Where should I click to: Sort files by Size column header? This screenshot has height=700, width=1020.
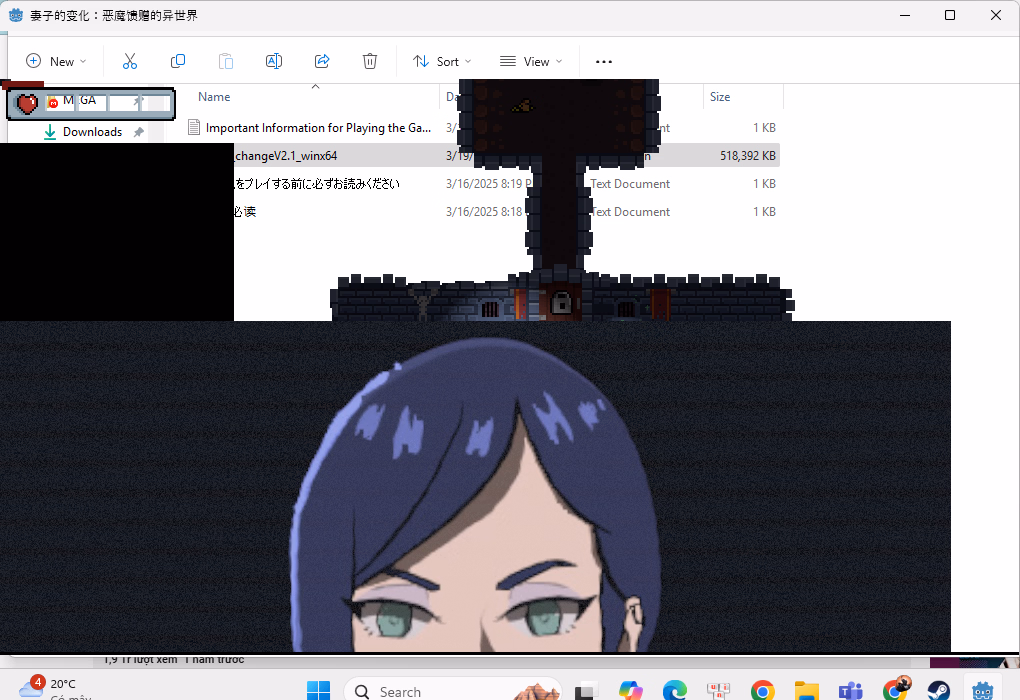[720, 97]
